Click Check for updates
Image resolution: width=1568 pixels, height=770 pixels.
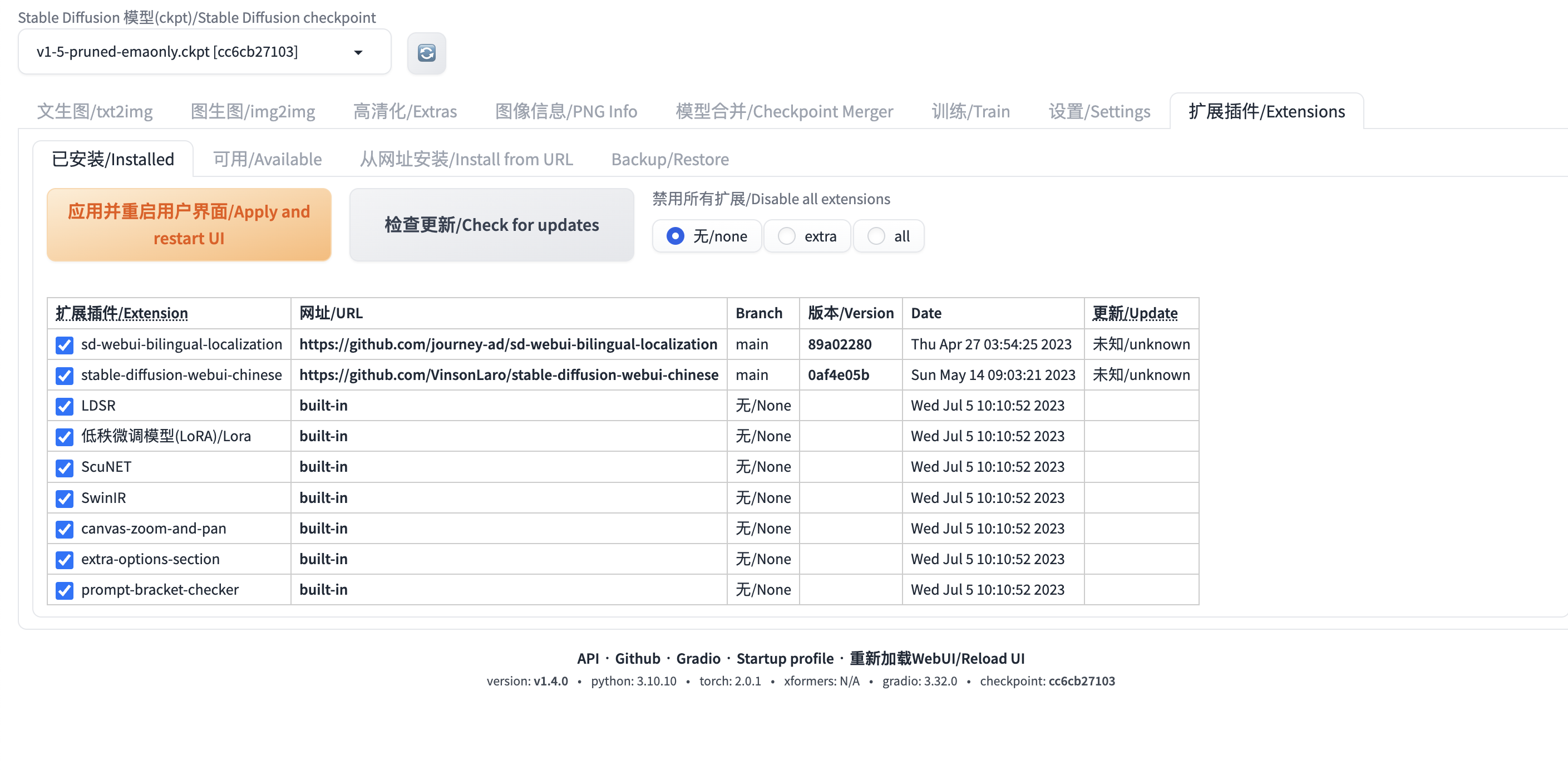coord(491,225)
